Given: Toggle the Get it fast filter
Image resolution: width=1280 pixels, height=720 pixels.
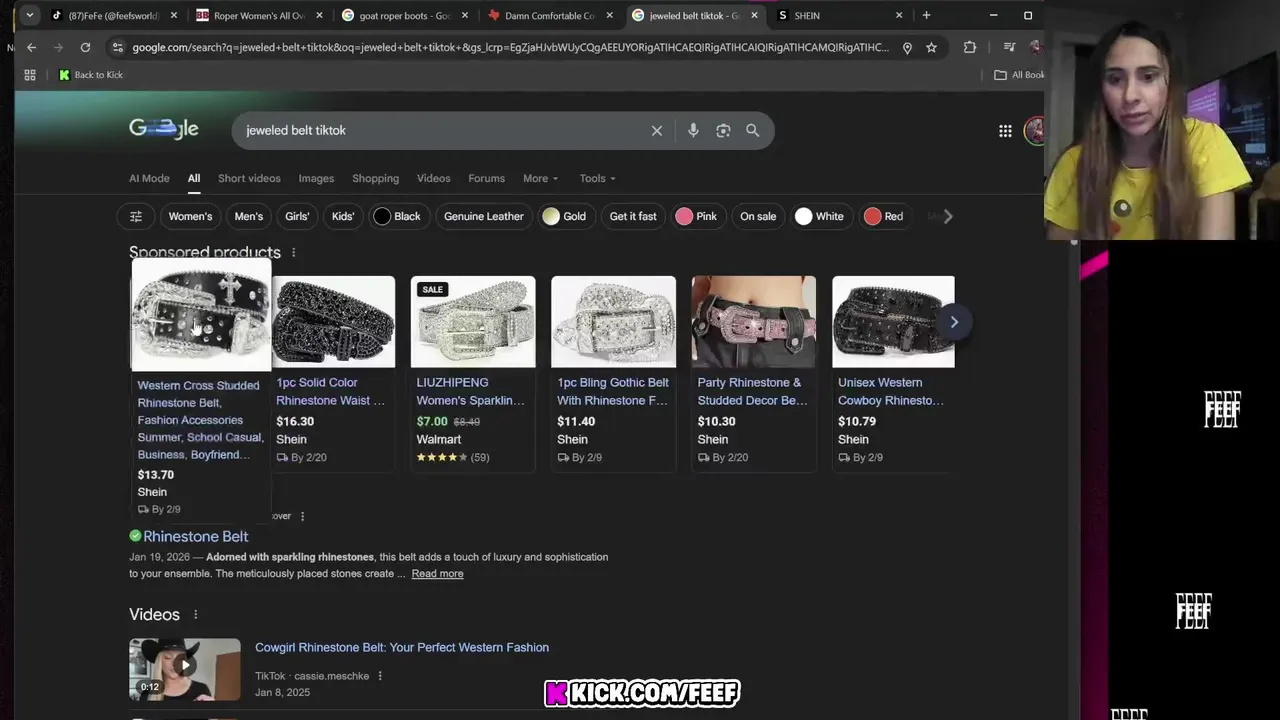Looking at the screenshot, I should tap(633, 216).
